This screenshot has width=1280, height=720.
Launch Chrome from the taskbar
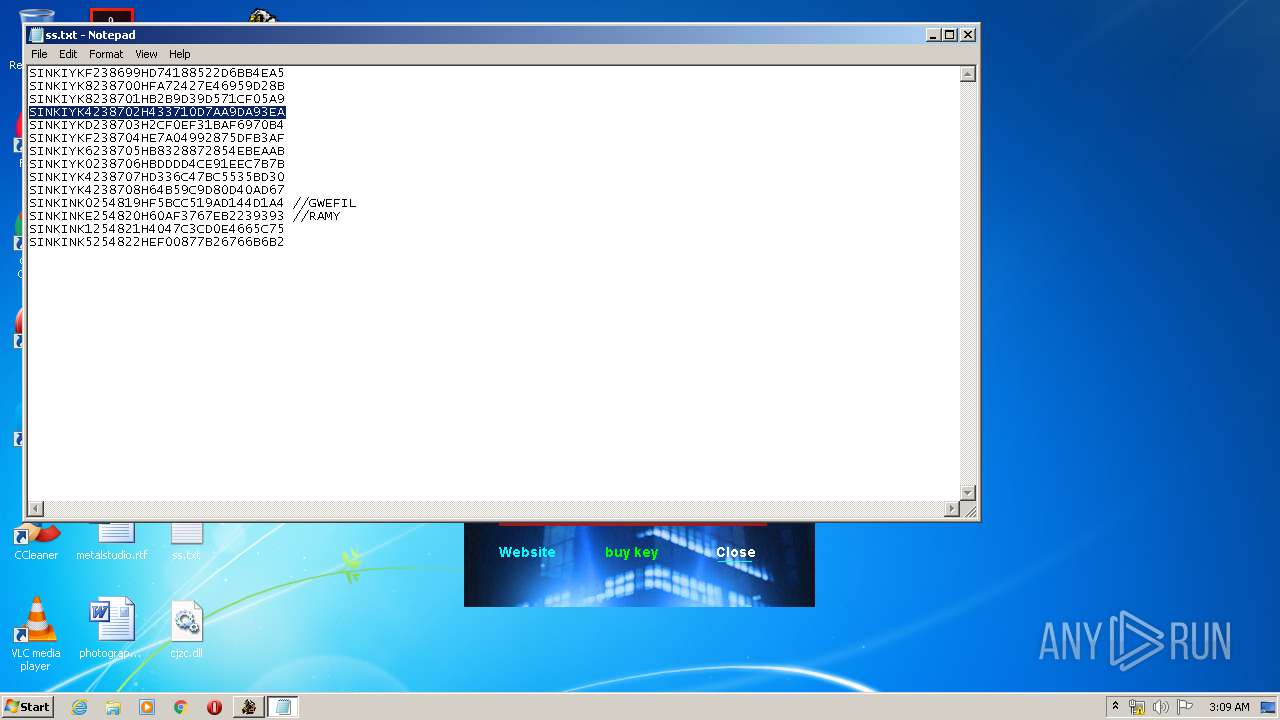point(181,707)
